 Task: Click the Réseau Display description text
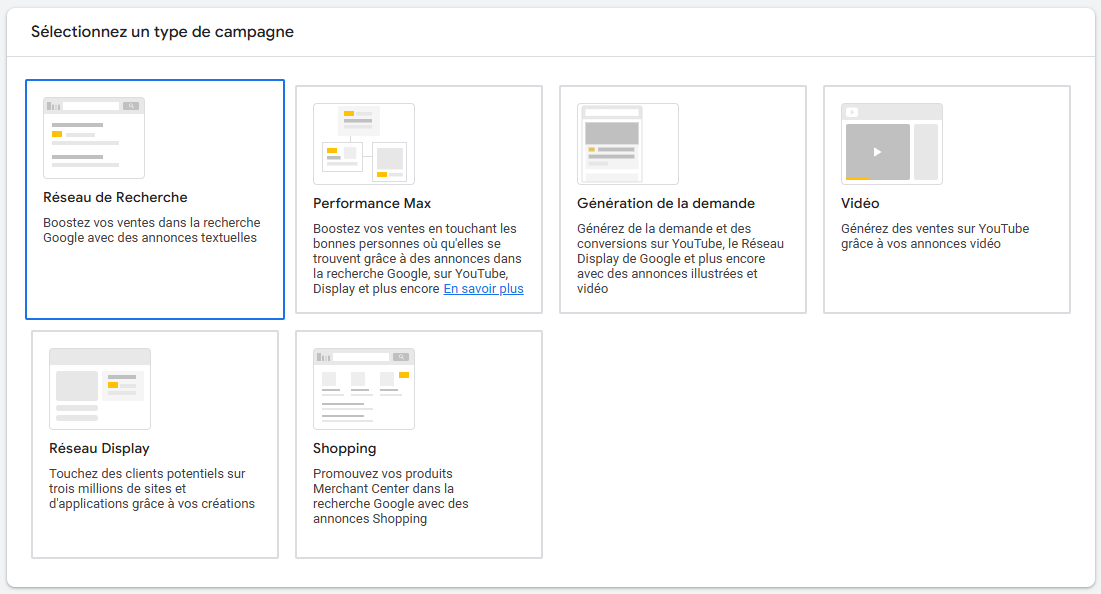(151, 488)
